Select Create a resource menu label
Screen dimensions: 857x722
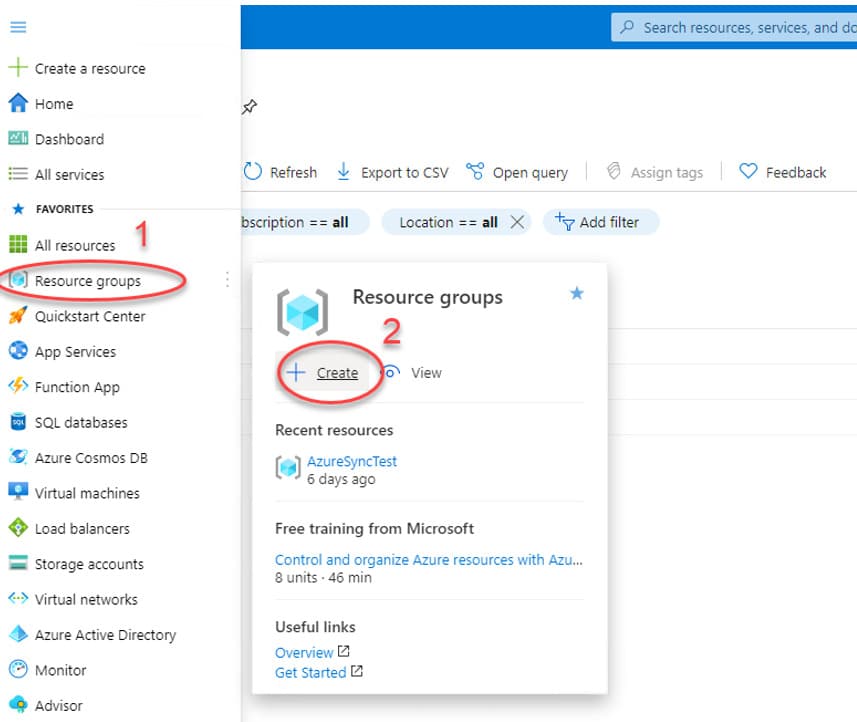[x=90, y=68]
